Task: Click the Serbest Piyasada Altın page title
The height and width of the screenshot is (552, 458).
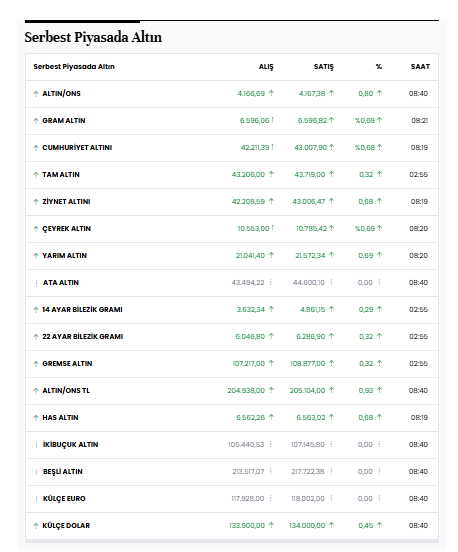Action: [x=93, y=37]
